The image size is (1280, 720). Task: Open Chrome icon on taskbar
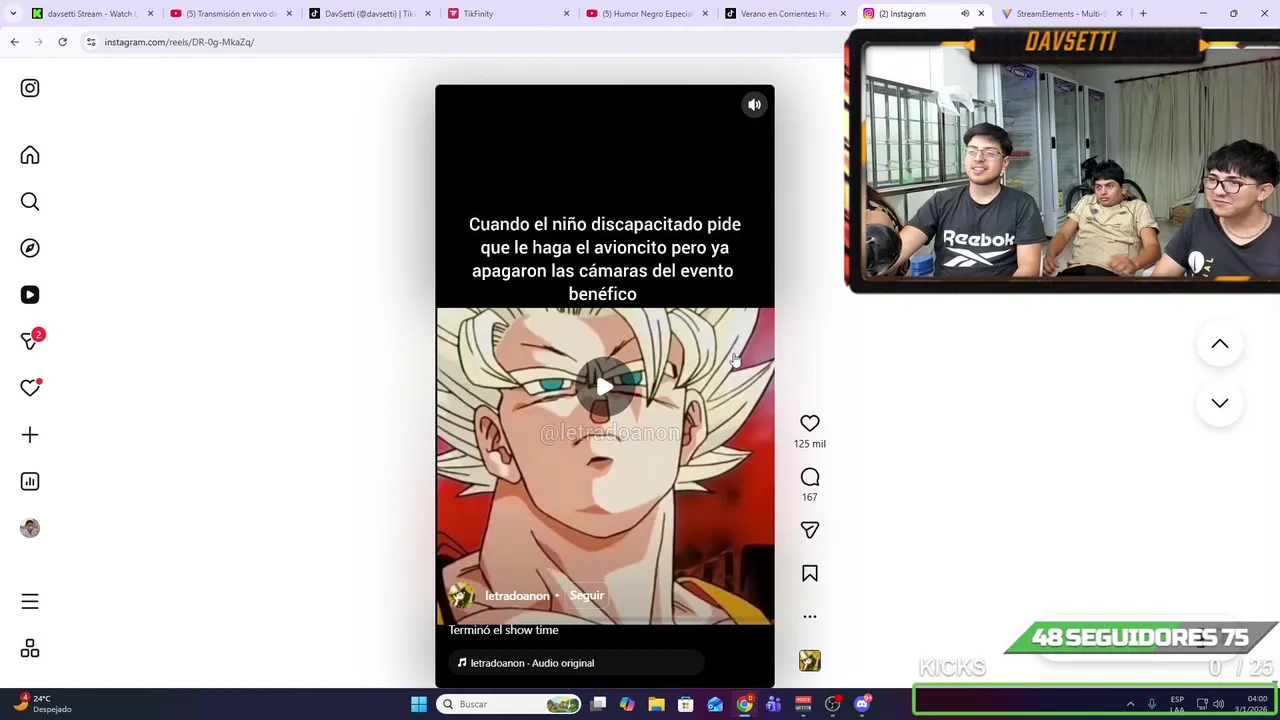[x=745, y=704]
